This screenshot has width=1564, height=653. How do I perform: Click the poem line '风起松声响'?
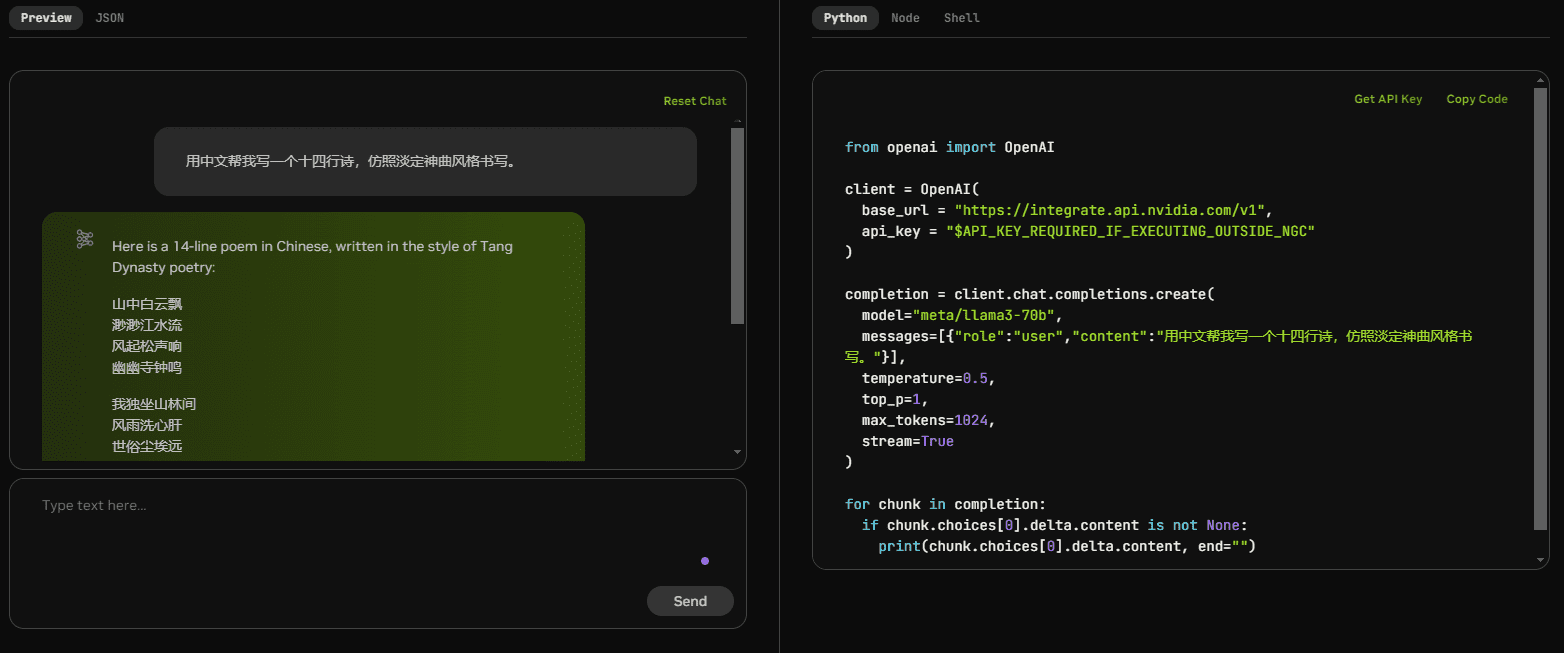147,346
